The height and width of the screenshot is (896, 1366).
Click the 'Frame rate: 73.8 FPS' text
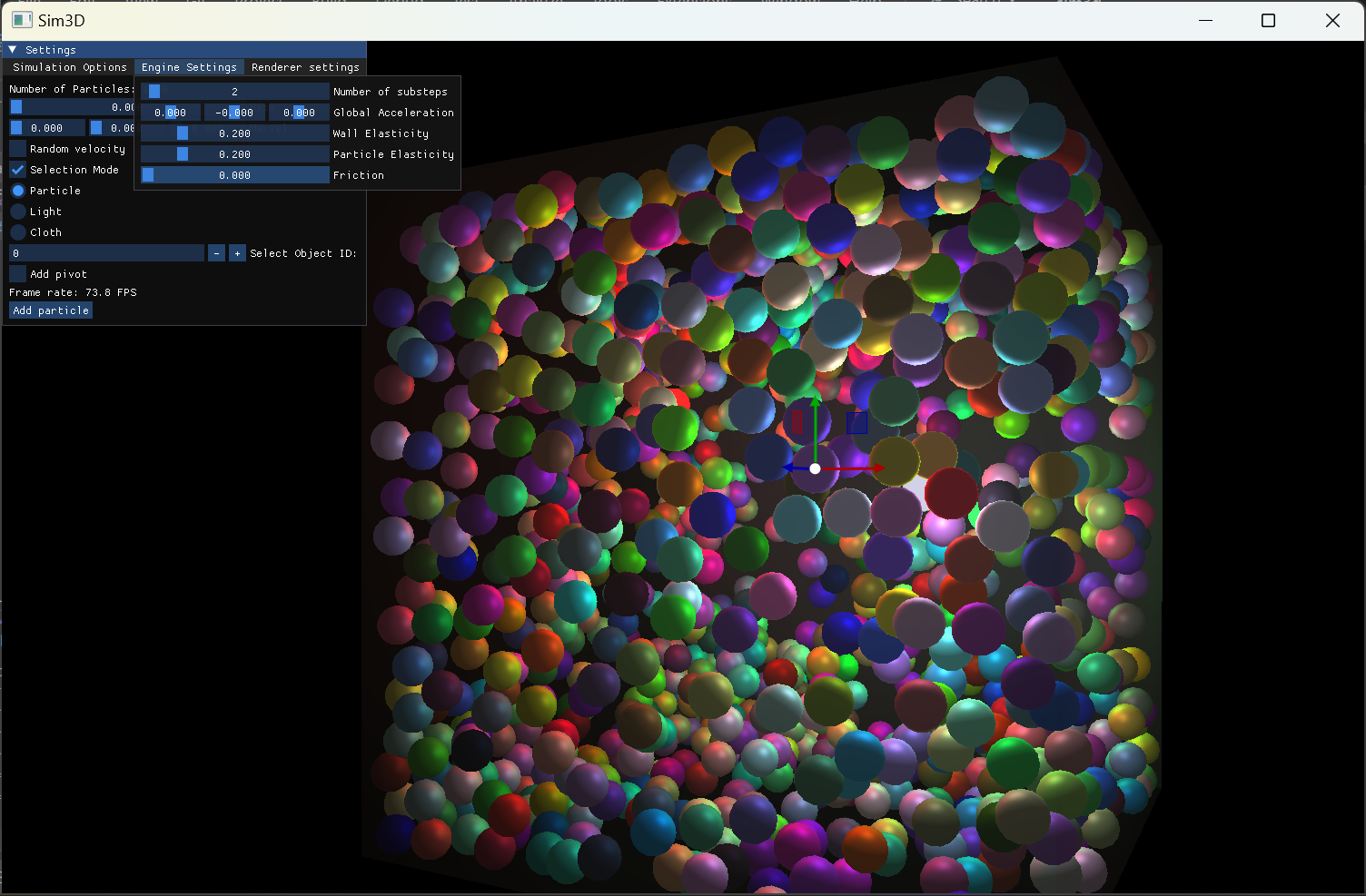(x=73, y=292)
